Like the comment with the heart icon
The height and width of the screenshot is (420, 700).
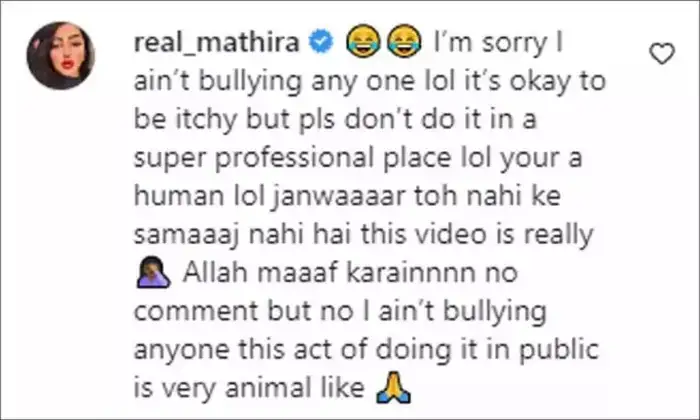[662, 54]
